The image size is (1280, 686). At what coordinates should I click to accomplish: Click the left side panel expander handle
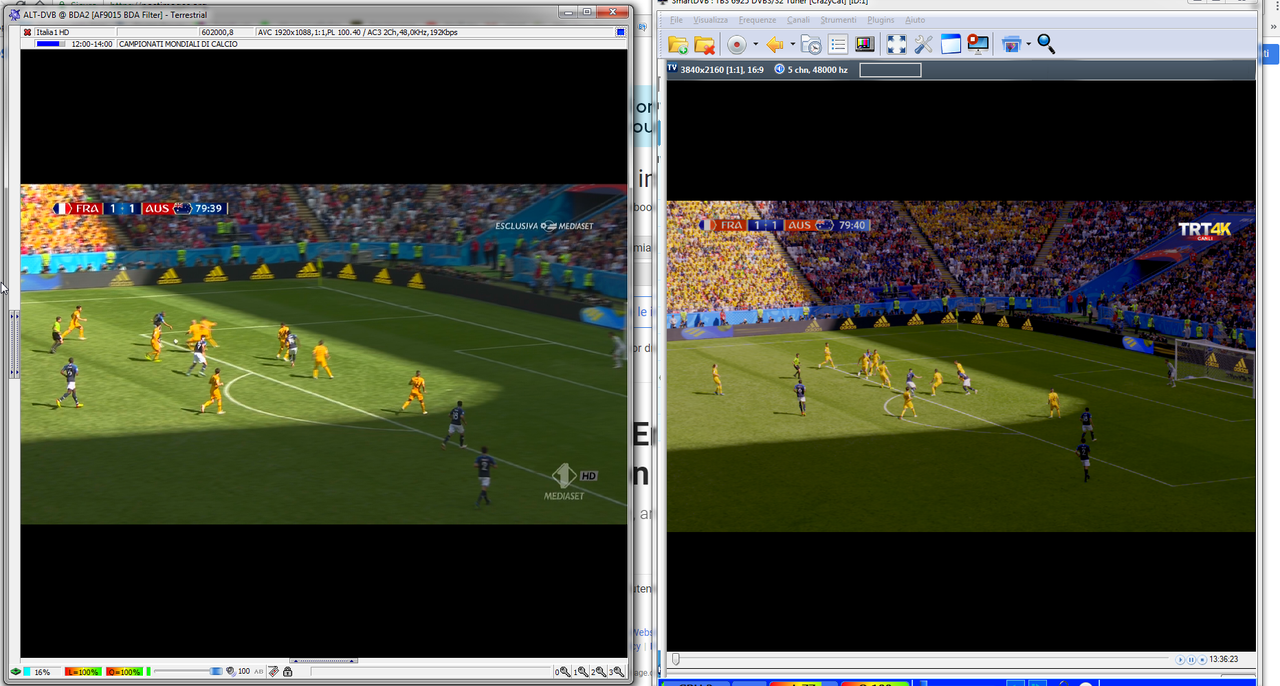click(x=14, y=344)
